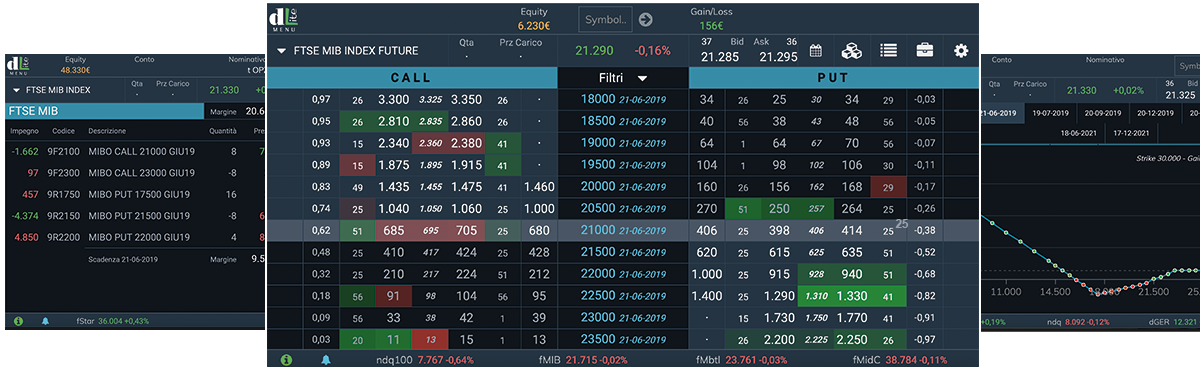Click call ask price 2.380 in red cell
Image resolution: width=1200 pixels, height=370 pixels.
[467, 143]
